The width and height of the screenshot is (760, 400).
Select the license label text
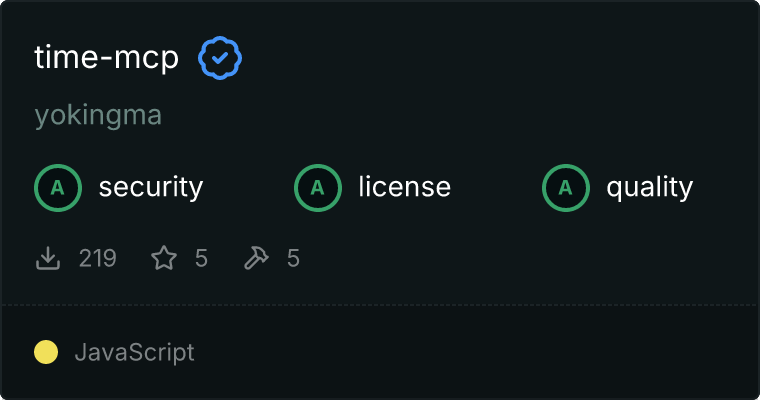point(404,187)
